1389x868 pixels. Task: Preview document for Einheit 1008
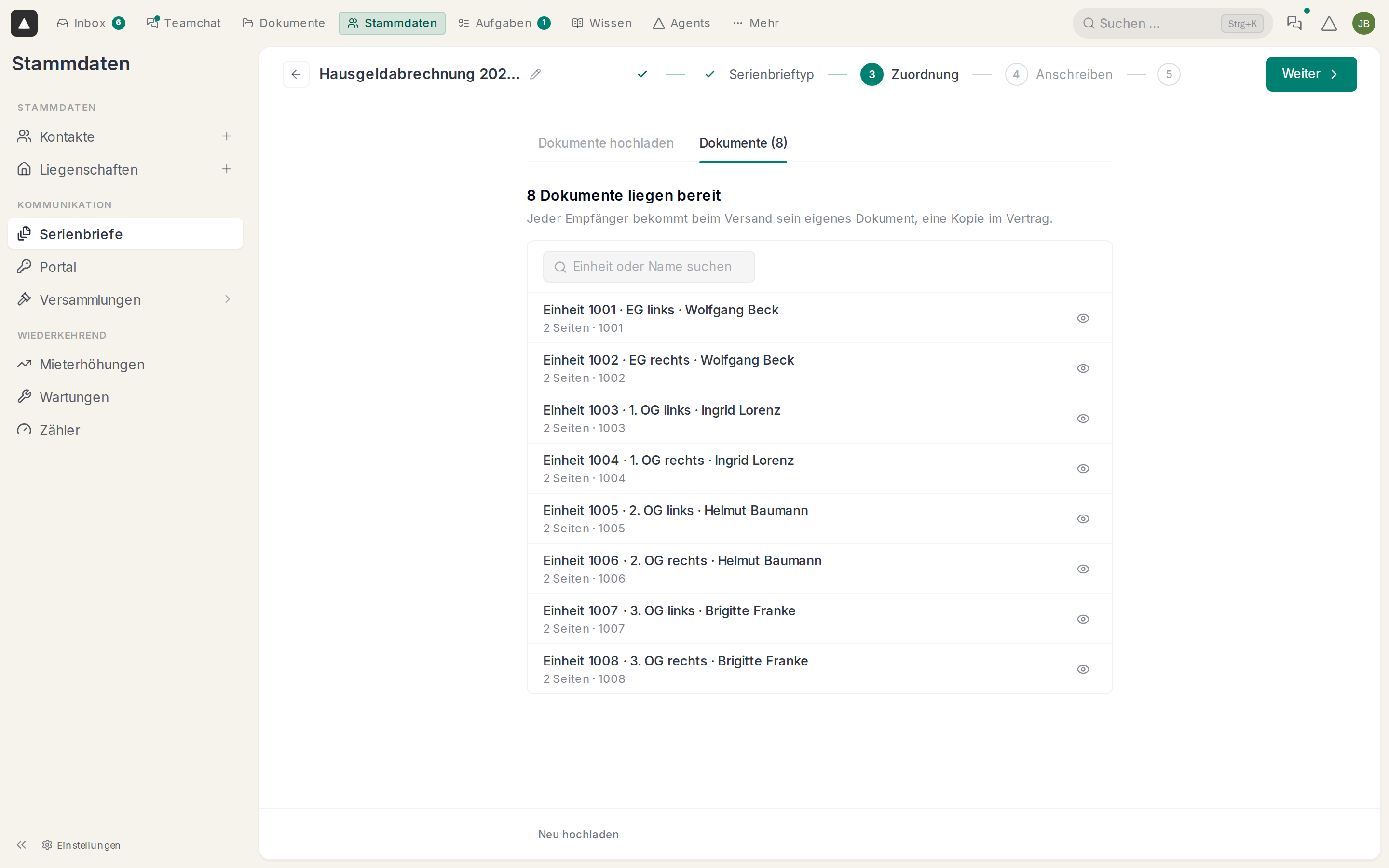point(1082,669)
